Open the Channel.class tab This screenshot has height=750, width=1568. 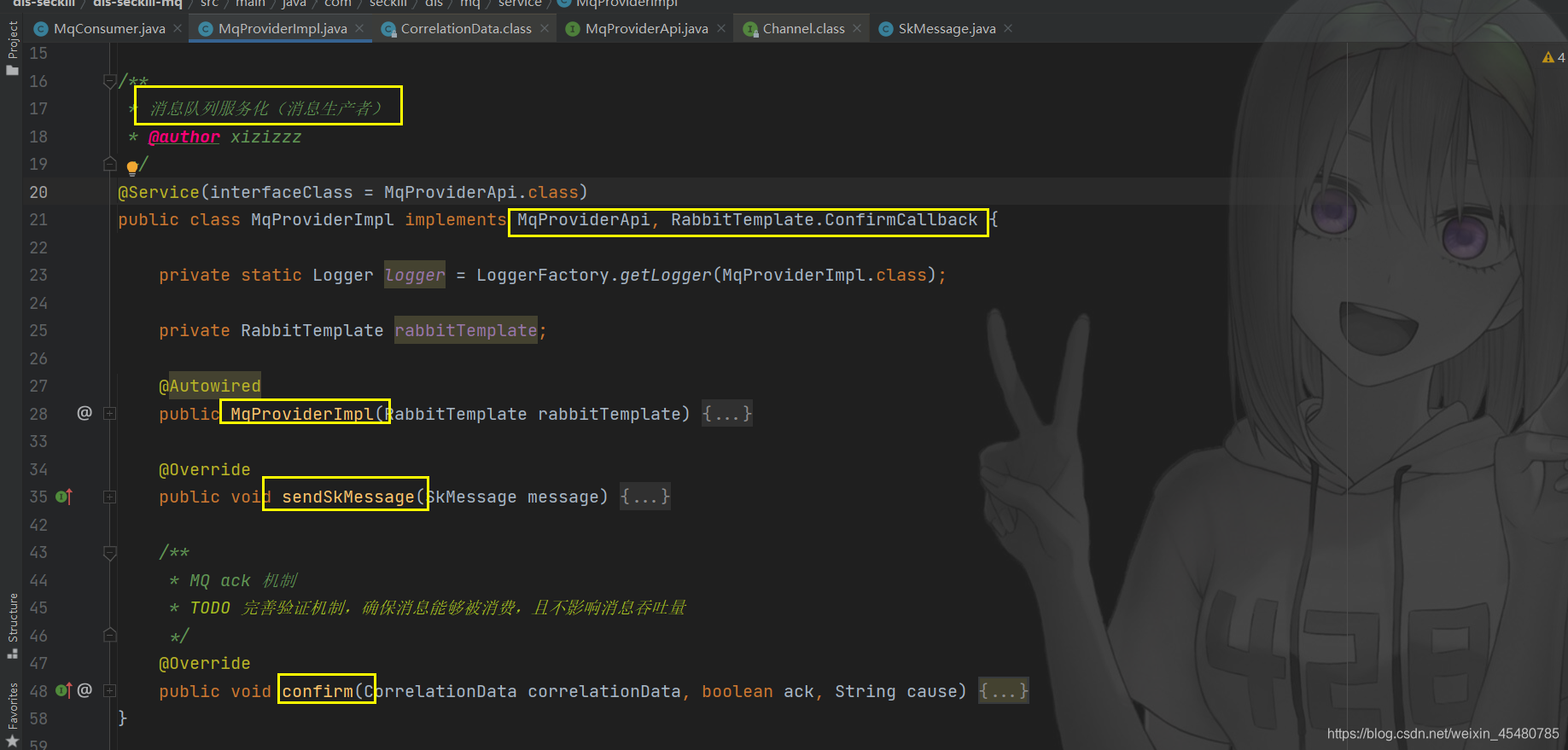pos(803,29)
